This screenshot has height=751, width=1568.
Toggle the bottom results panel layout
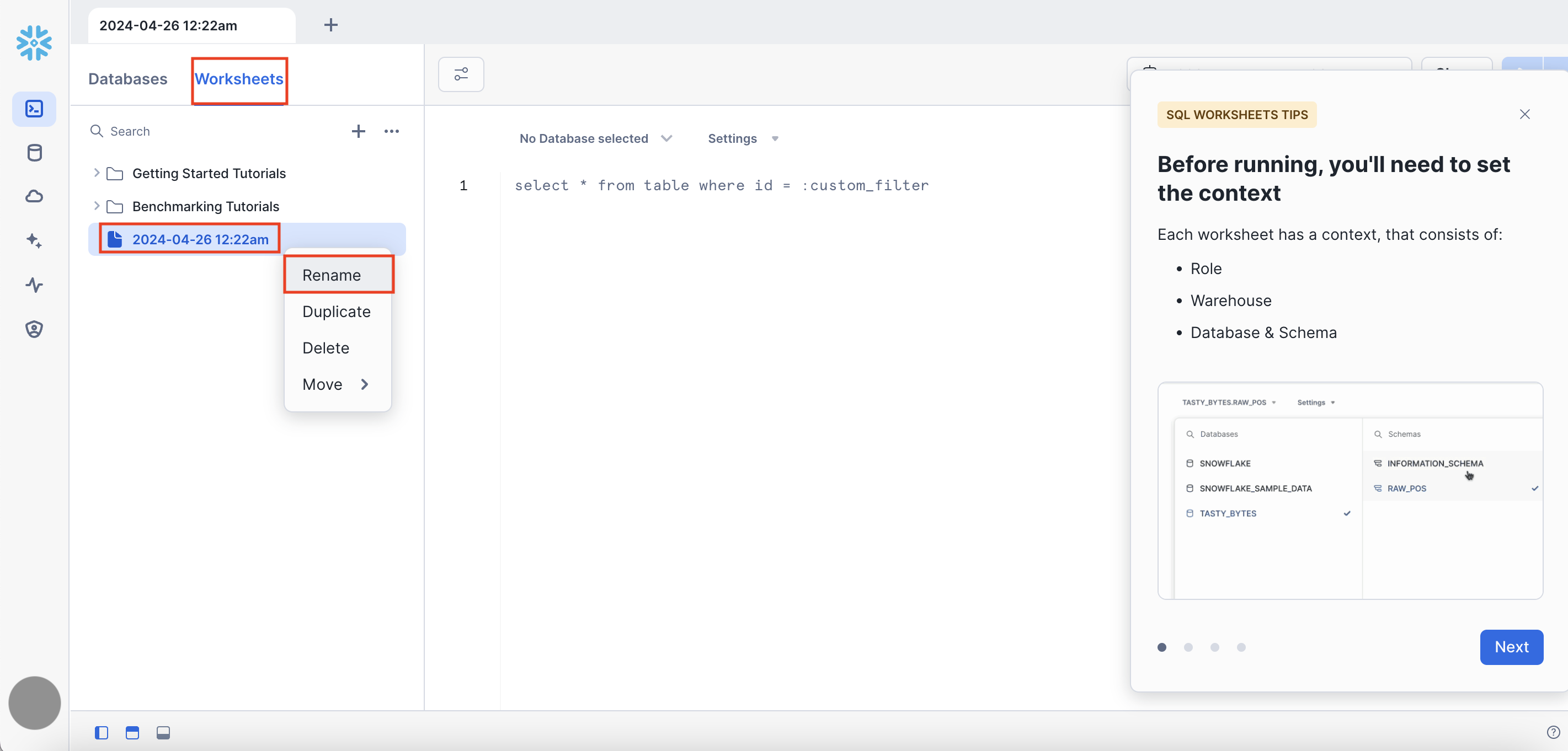coord(163,733)
